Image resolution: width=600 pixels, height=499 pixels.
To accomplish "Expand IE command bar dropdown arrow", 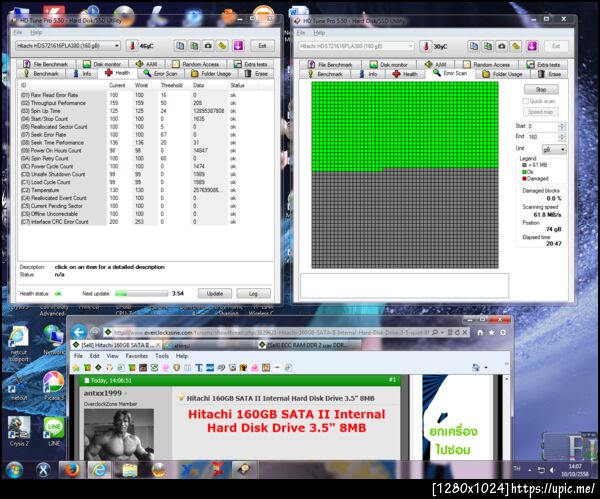I will (x=486, y=367).
